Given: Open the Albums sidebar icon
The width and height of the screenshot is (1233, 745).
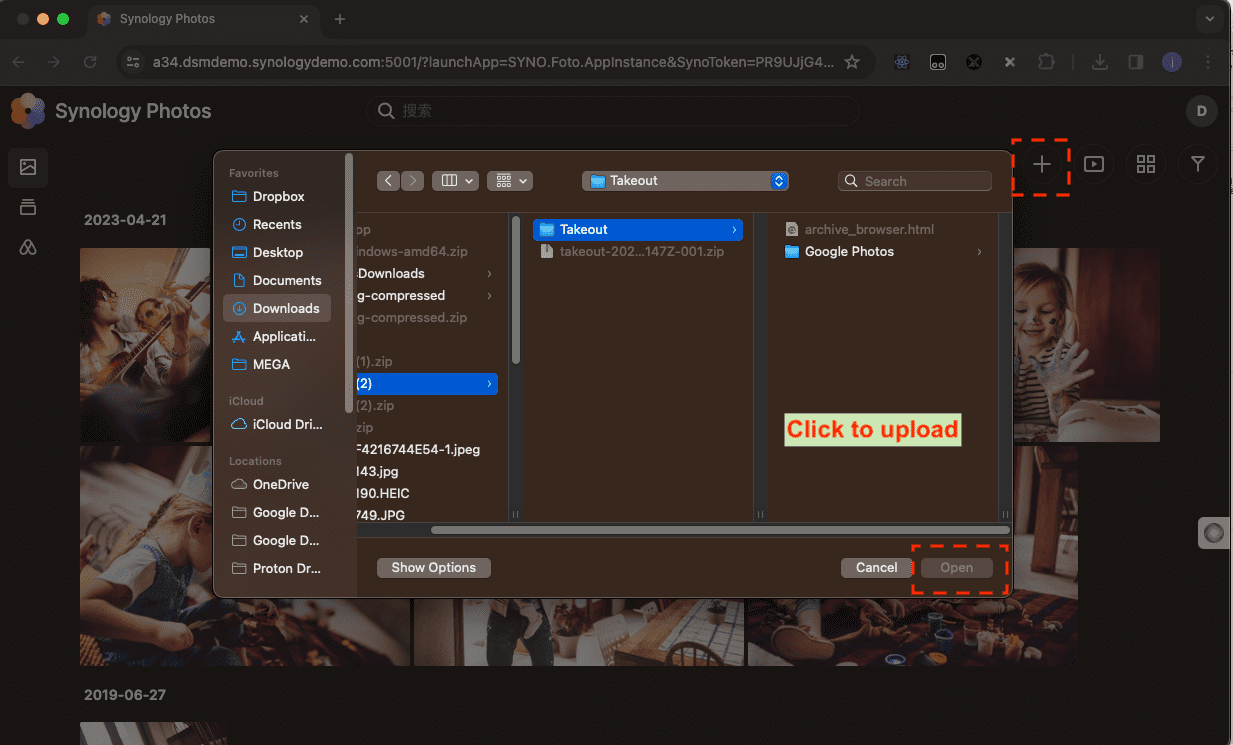Looking at the screenshot, I should pyautogui.click(x=28, y=207).
